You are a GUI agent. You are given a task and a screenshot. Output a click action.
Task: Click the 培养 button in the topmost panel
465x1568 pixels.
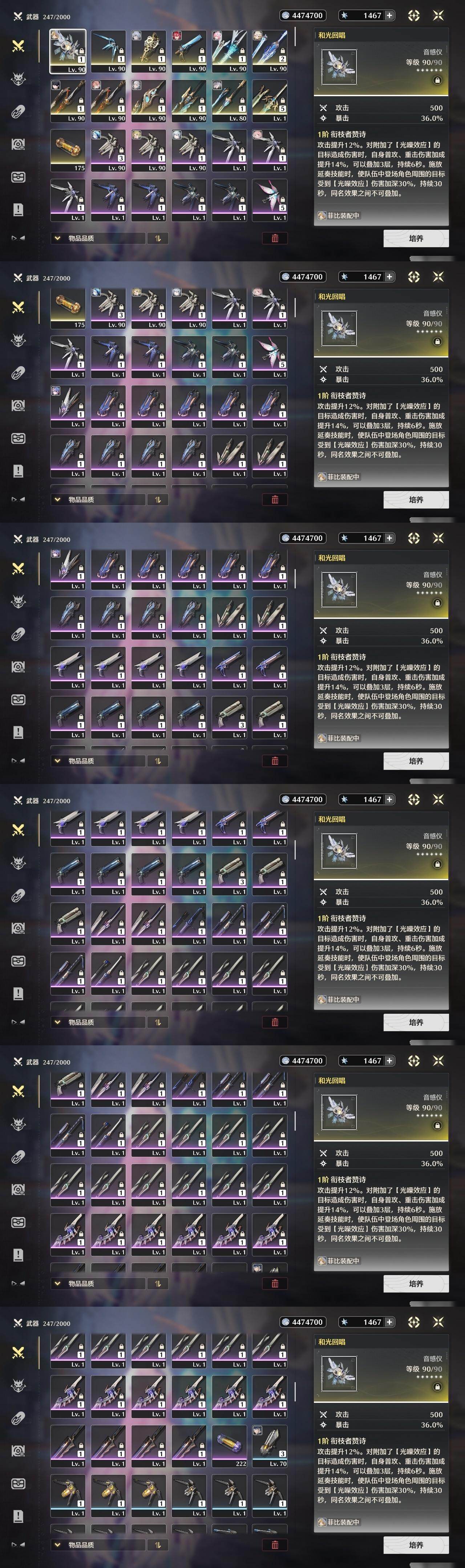click(416, 238)
